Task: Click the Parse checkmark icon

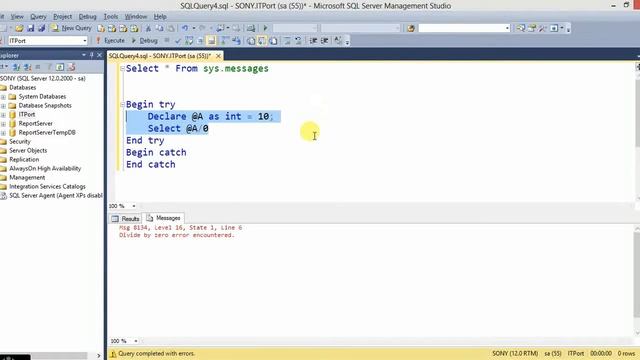Action: [x=178, y=41]
